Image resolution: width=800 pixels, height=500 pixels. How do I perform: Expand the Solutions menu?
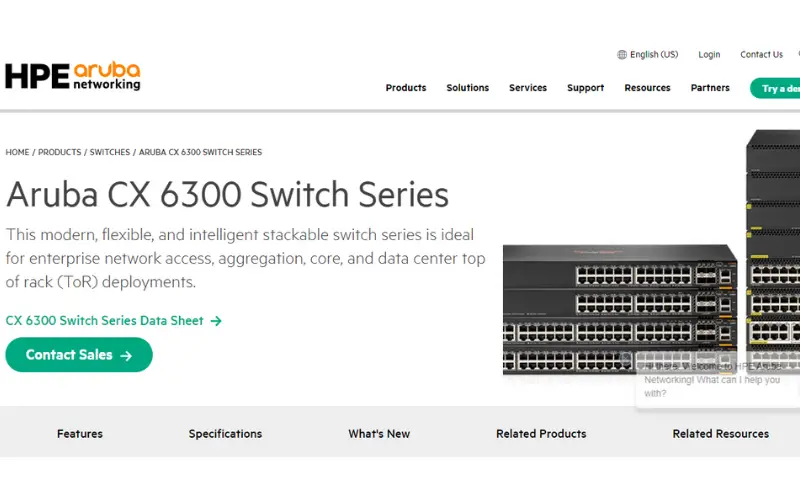coord(468,88)
